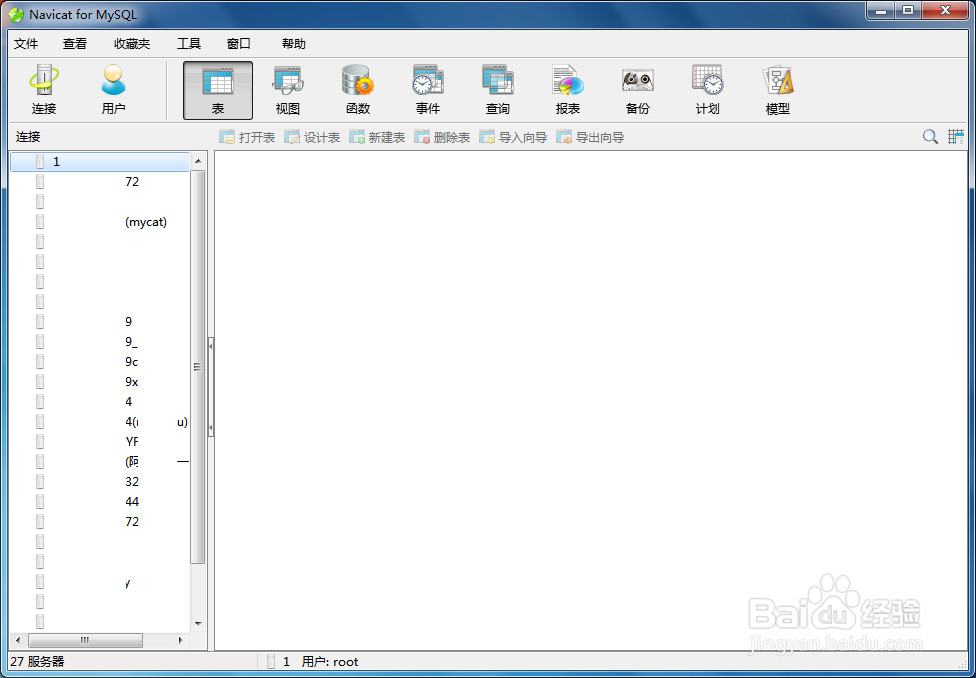Open the 报表 (Report) section
This screenshot has height=678, width=976.
coord(568,90)
